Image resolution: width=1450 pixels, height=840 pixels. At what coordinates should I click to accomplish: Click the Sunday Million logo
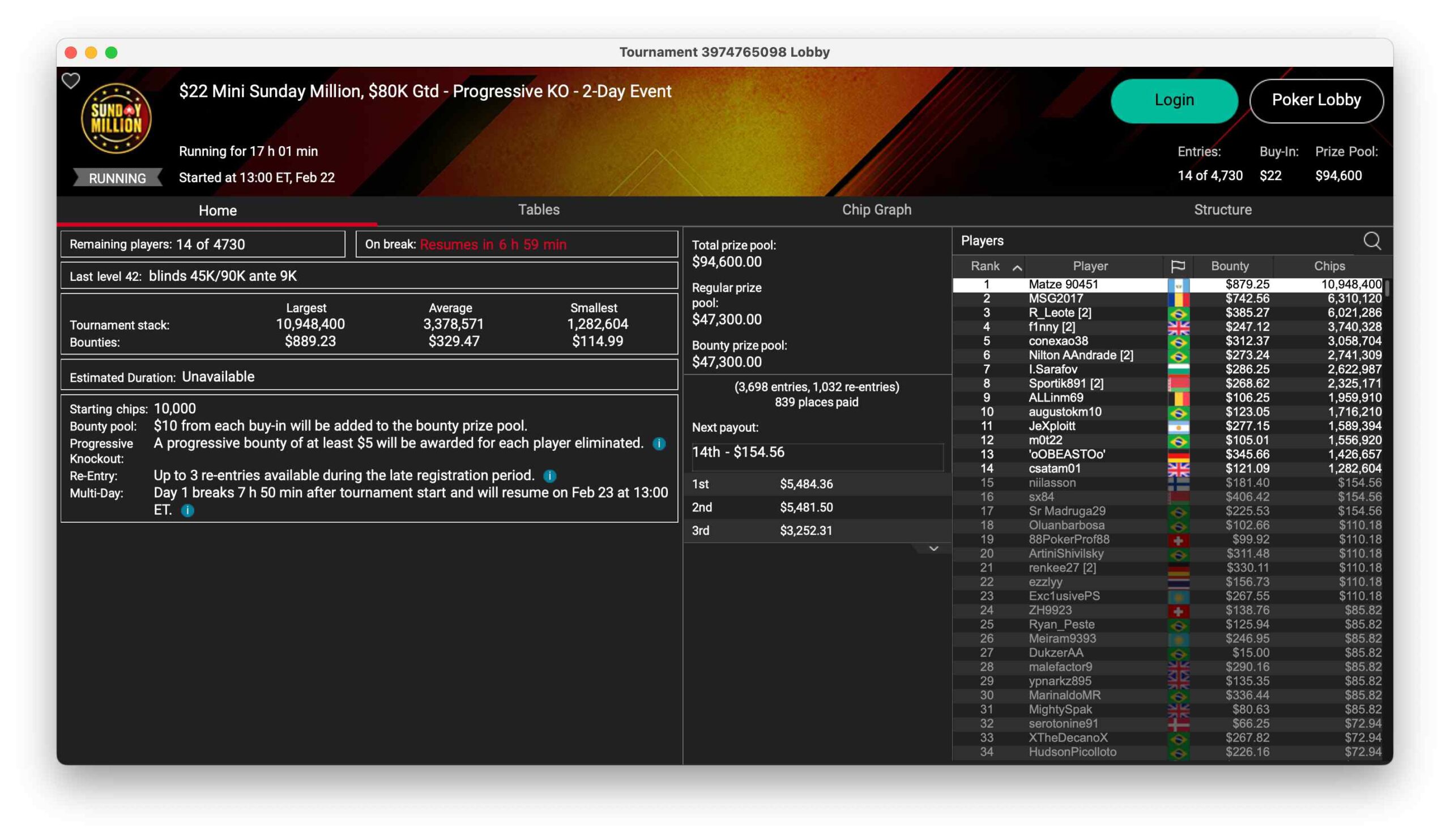pyautogui.click(x=116, y=118)
